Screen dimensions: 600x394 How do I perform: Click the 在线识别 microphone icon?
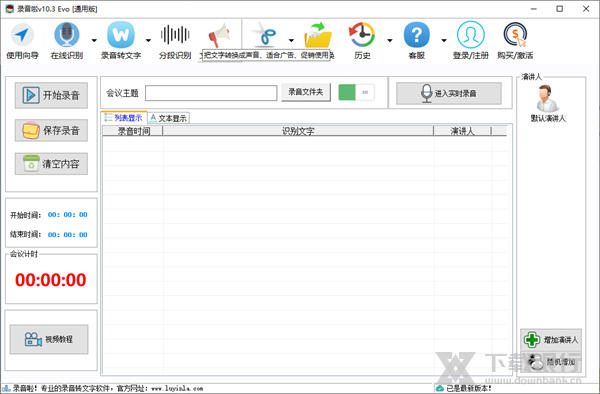[x=67, y=34]
